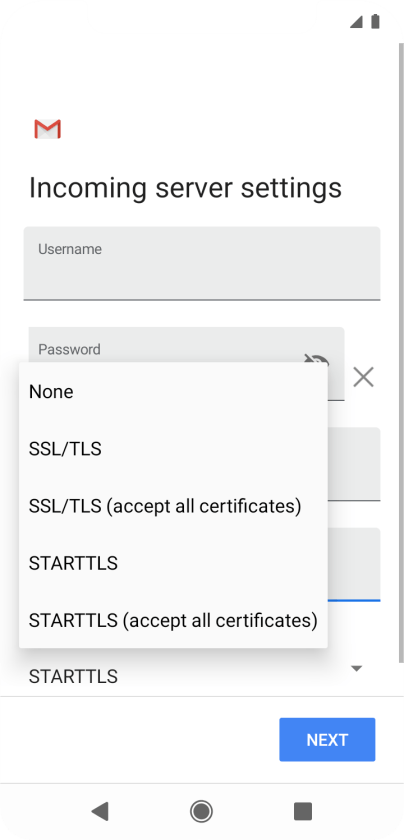Expand the security type dropdown arrow
The height and width of the screenshot is (840, 404).
point(356,668)
